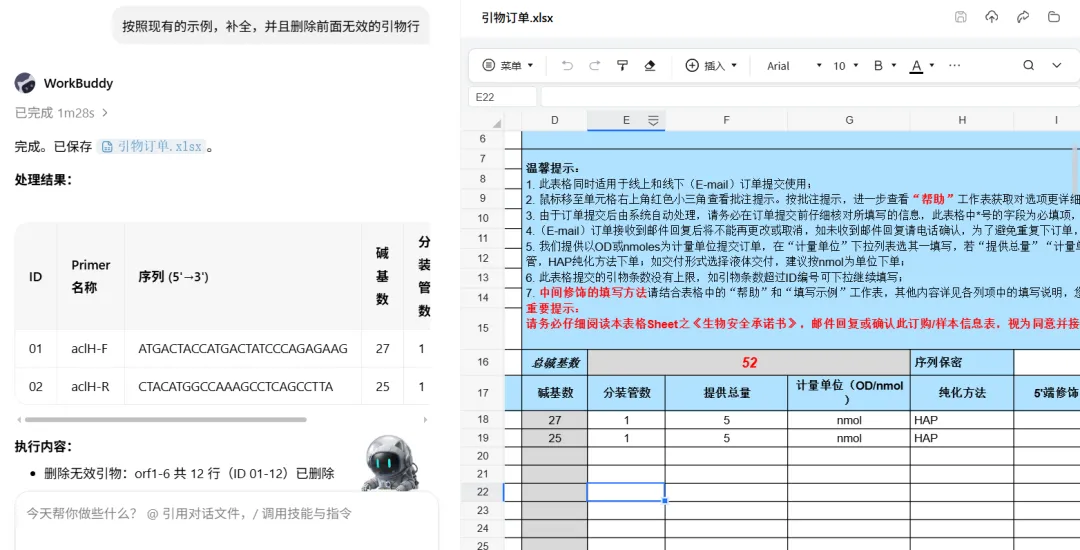Select row 18 header
1080x550 pixels.
(483, 419)
